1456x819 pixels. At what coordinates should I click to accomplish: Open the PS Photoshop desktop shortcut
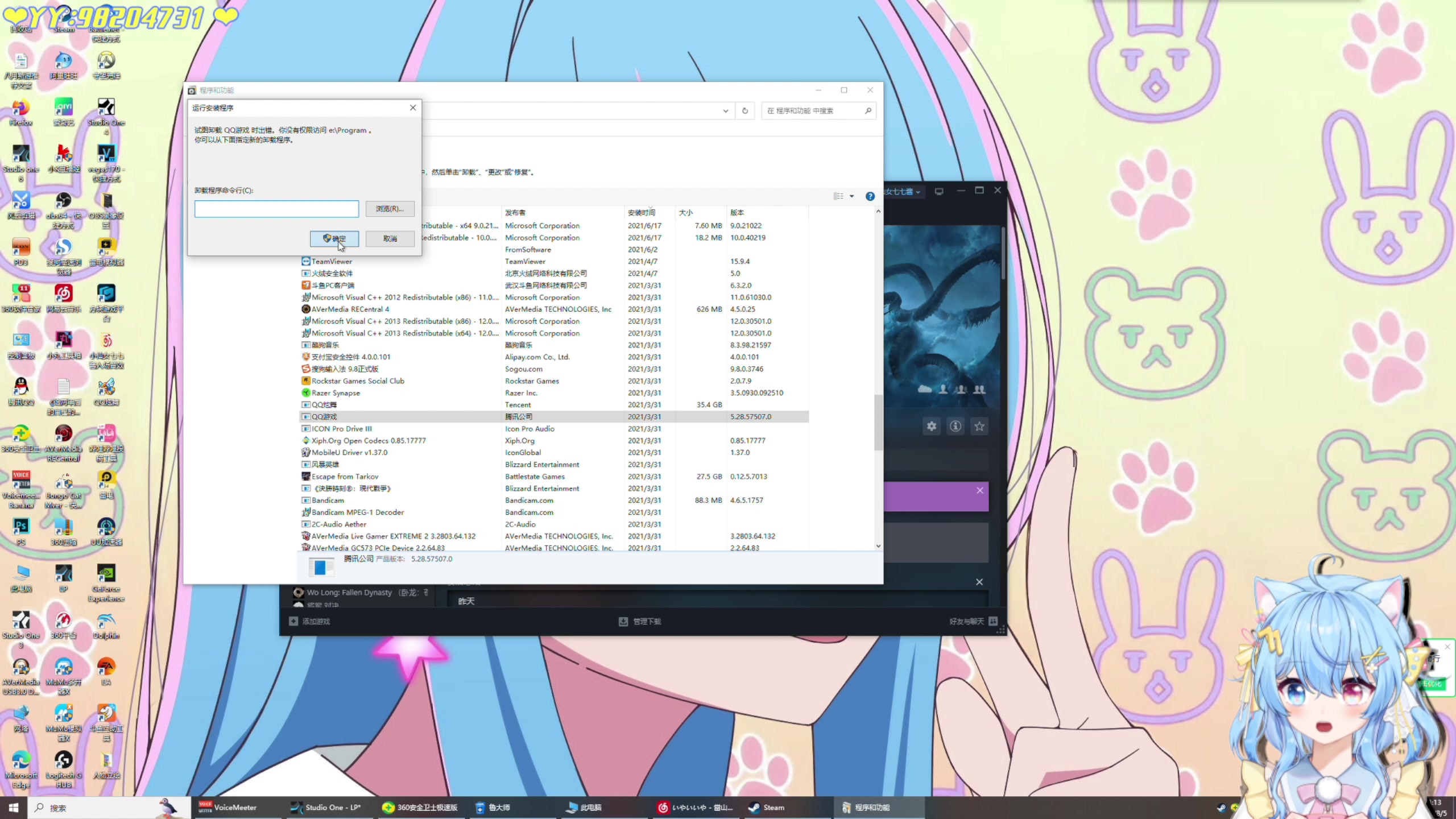click(x=21, y=532)
